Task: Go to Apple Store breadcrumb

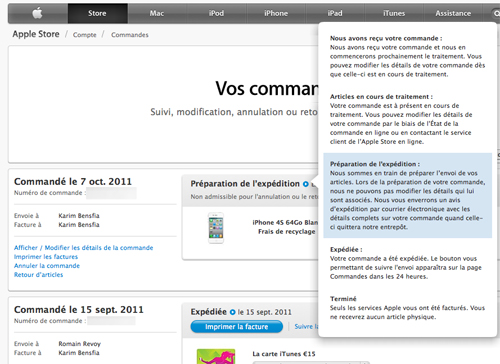Action: coord(36,34)
